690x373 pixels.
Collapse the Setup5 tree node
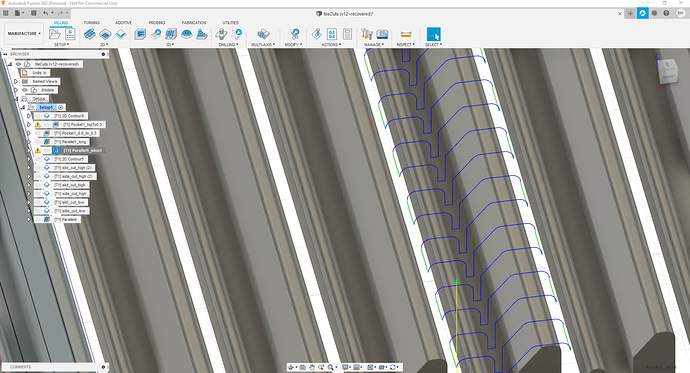[22, 107]
